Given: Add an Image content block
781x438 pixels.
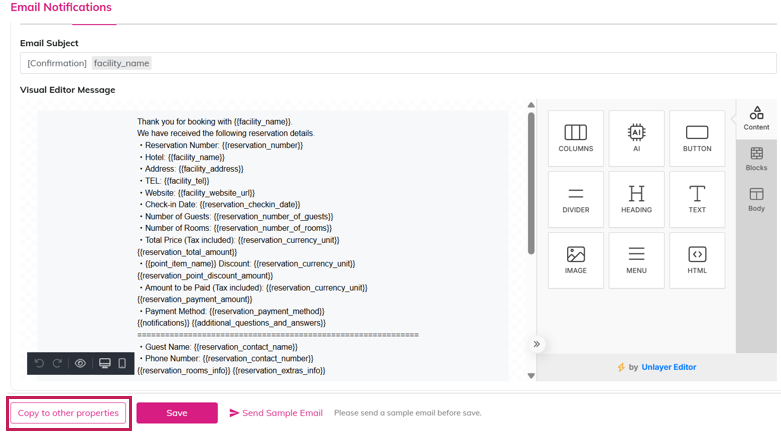Looking at the screenshot, I should [x=575, y=261].
